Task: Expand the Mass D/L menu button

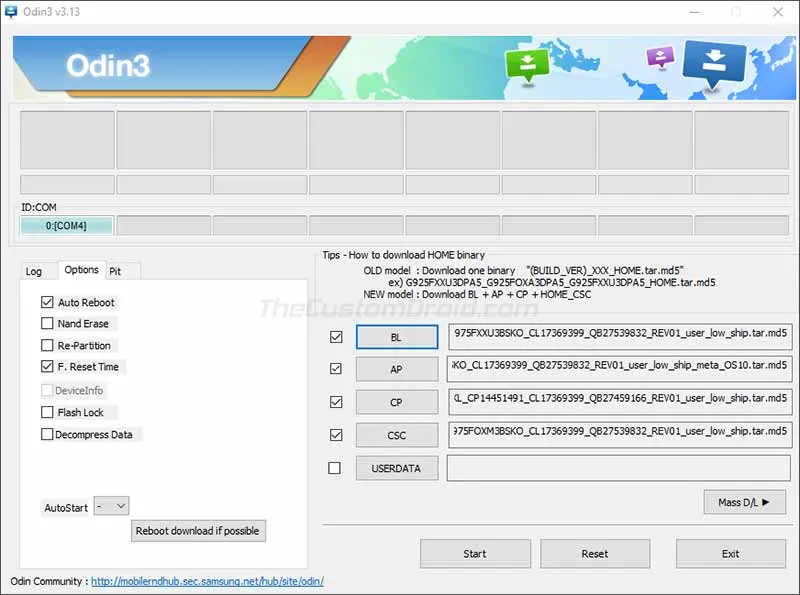Action: click(x=744, y=502)
